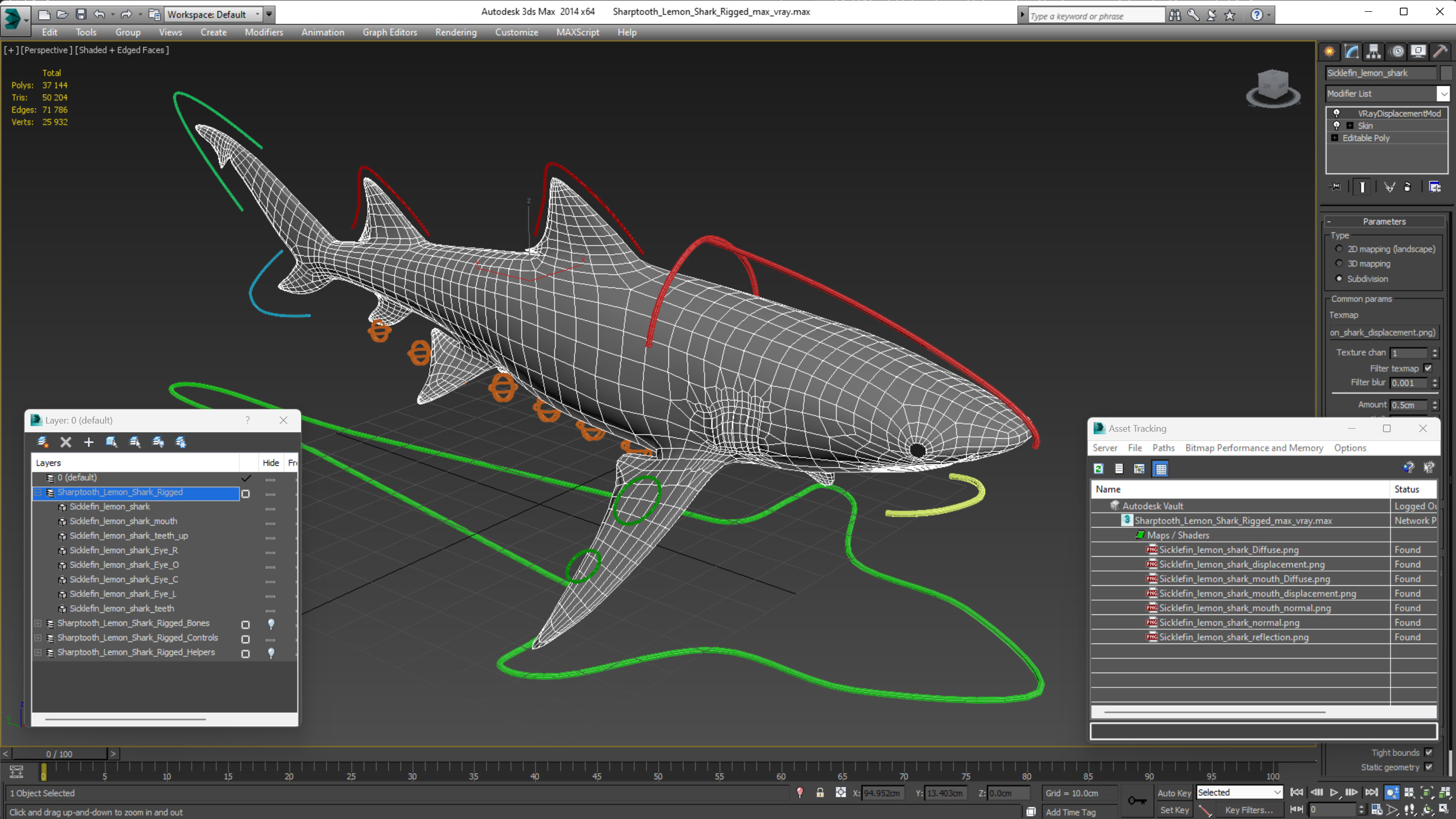
Task: Open the Create command panel tab
Action: point(1329,52)
